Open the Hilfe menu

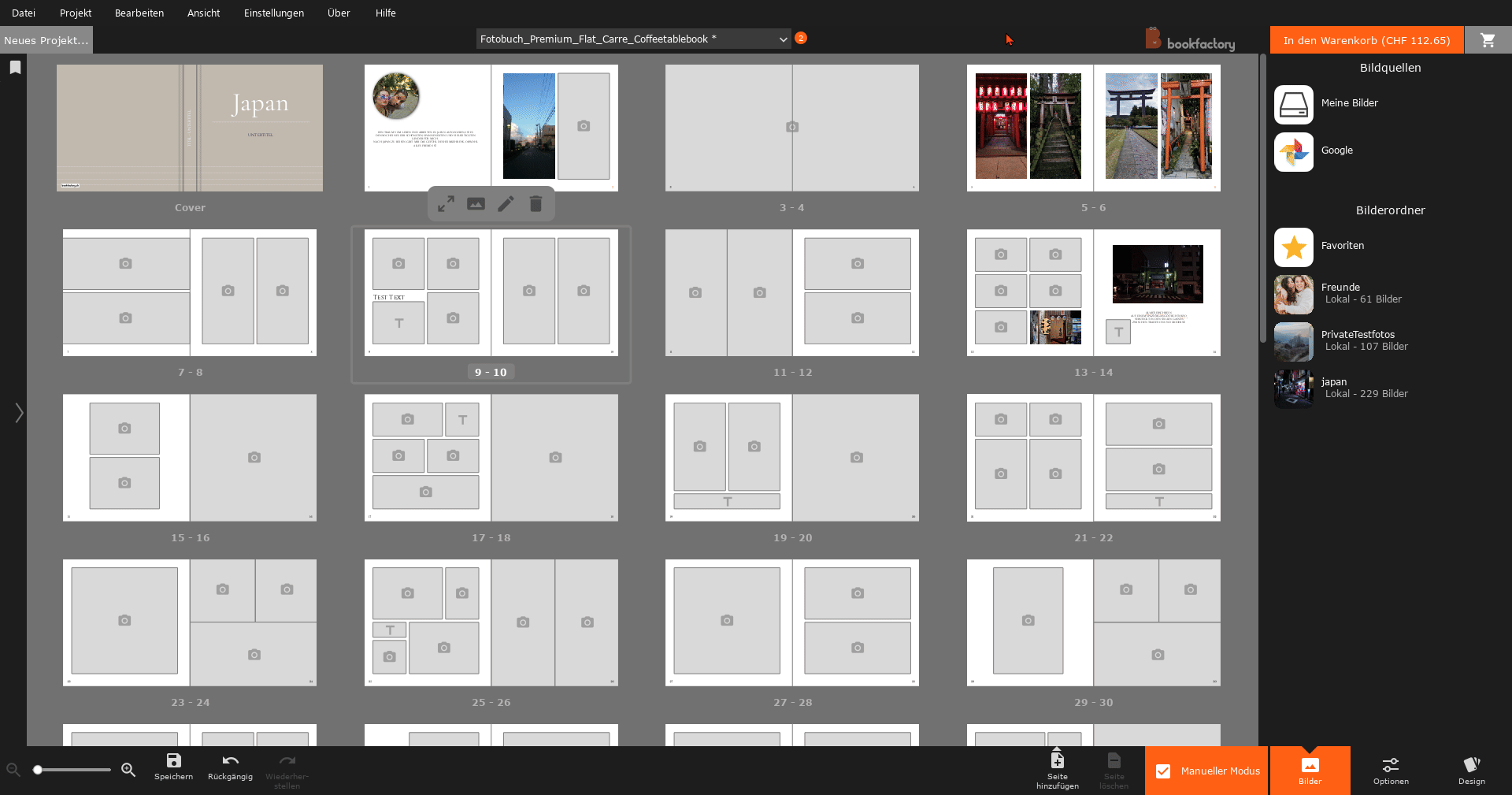386,13
